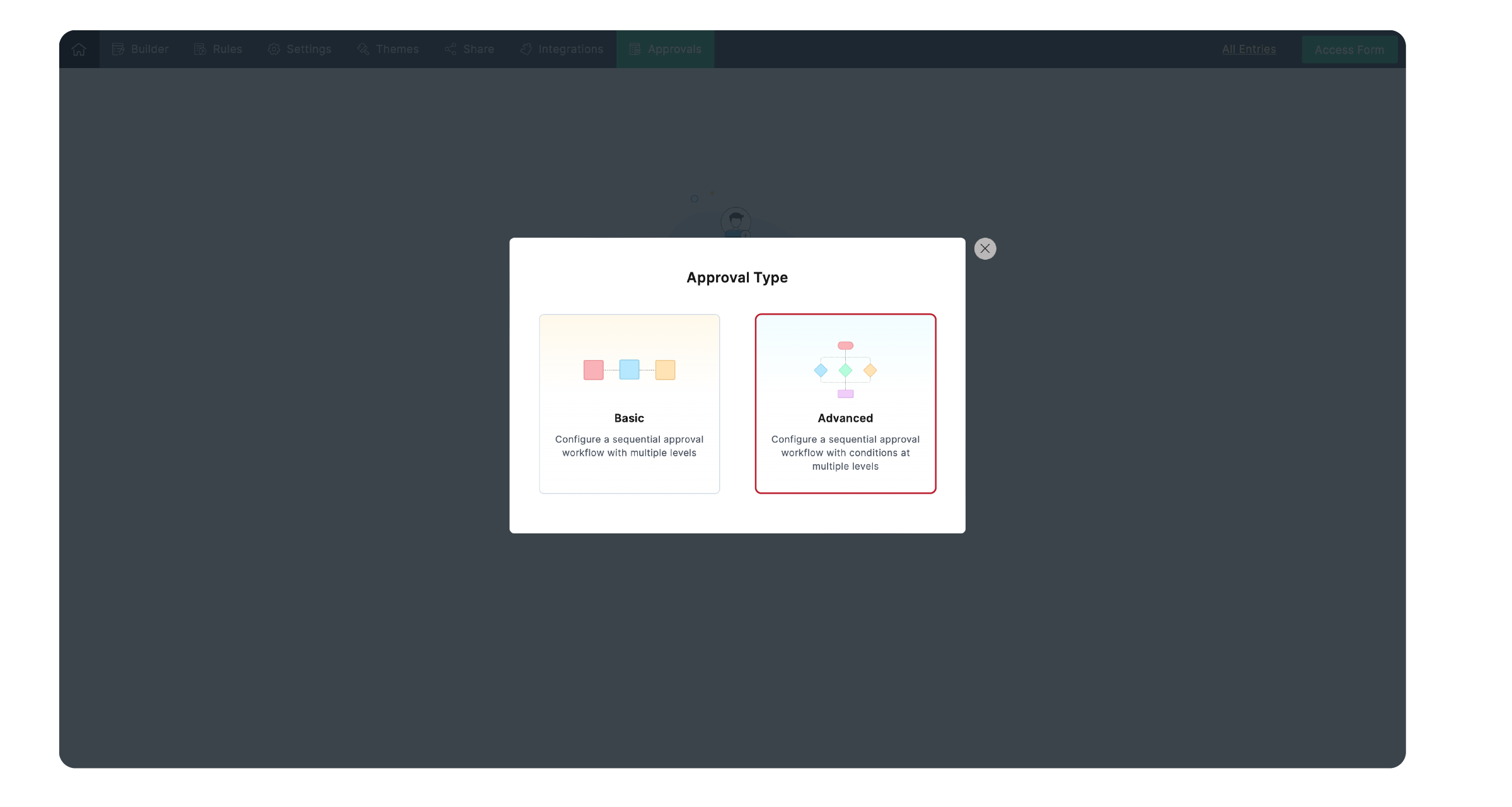Open the Themes tab label
The image size is (1512, 807).
point(397,49)
